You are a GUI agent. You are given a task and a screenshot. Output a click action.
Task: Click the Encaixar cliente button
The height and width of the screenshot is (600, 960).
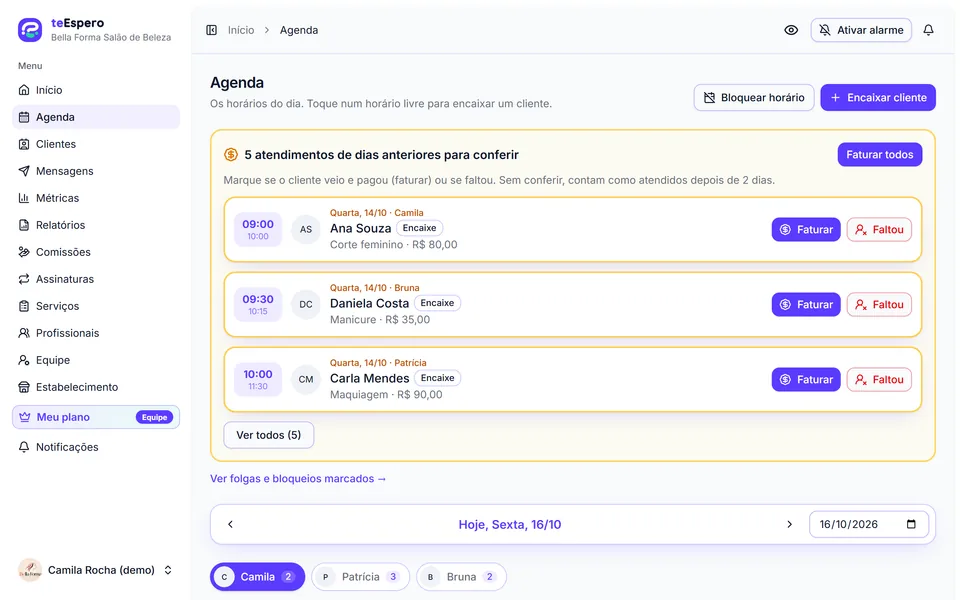point(878,97)
